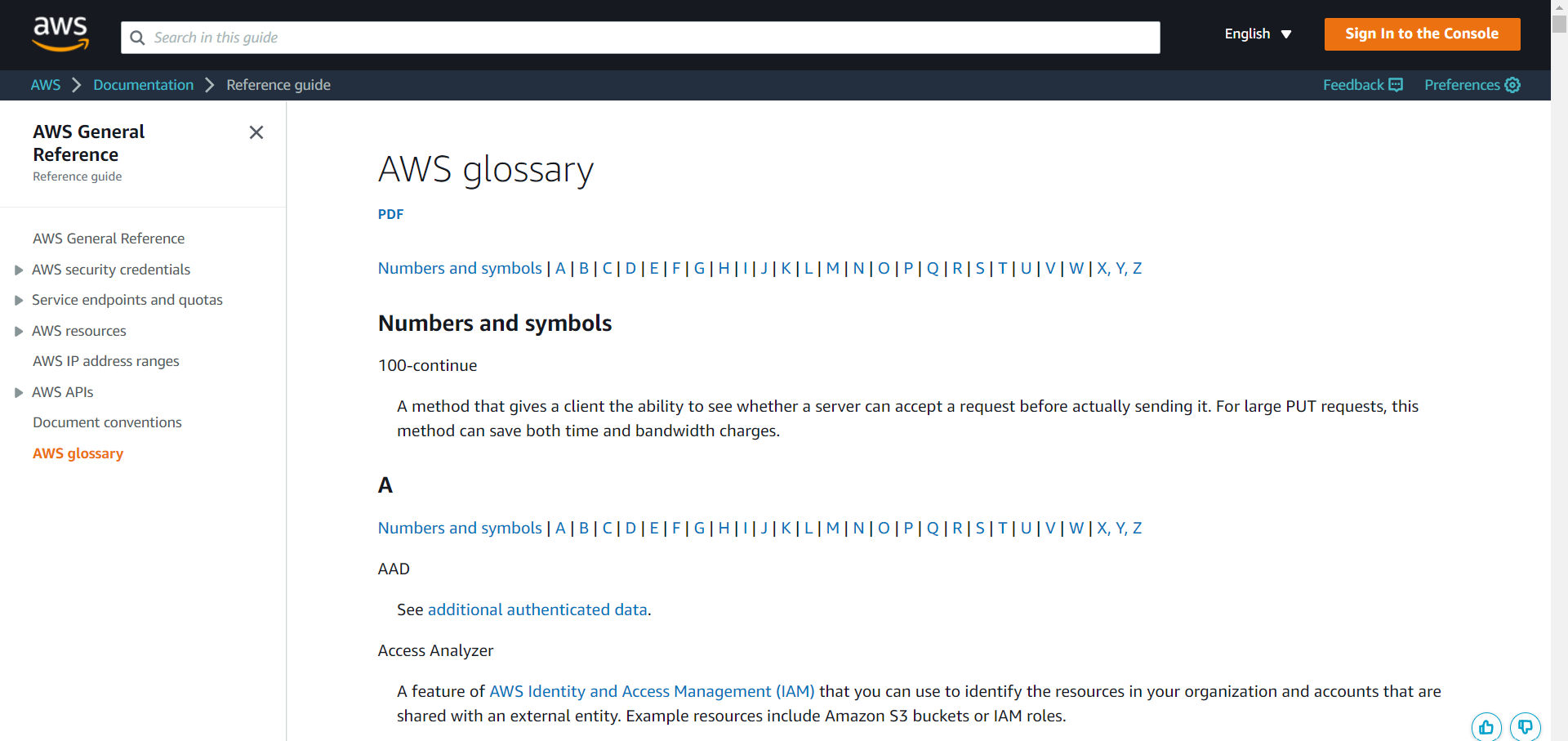Follow the additional authenticated data link
The width and height of the screenshot is (1568, 741).
coord(537,609)
